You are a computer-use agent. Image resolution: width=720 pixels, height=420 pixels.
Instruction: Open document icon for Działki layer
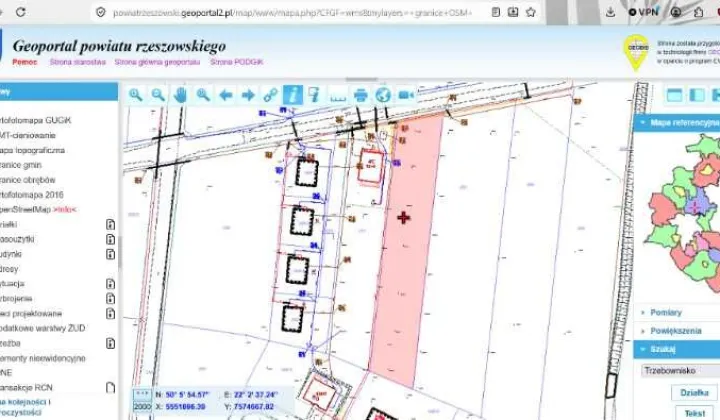pos(110,224)
